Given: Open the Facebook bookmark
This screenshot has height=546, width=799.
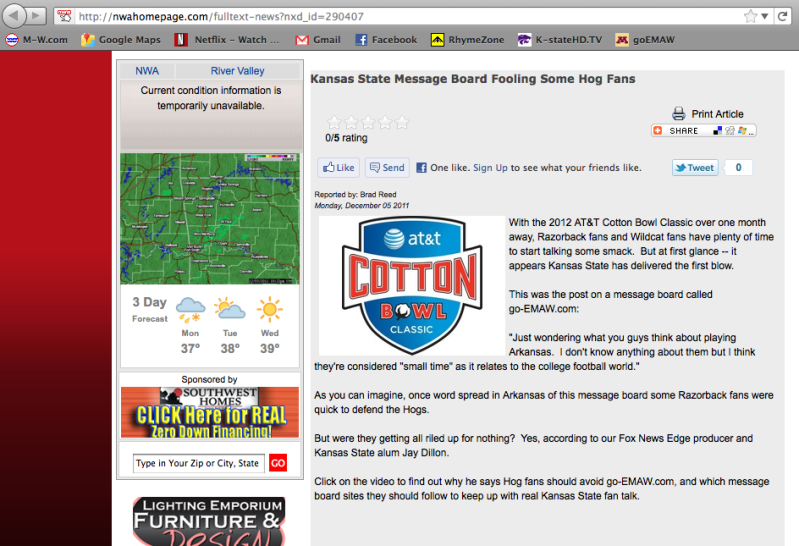Looking at the screenshot, I should click(386, 40).
